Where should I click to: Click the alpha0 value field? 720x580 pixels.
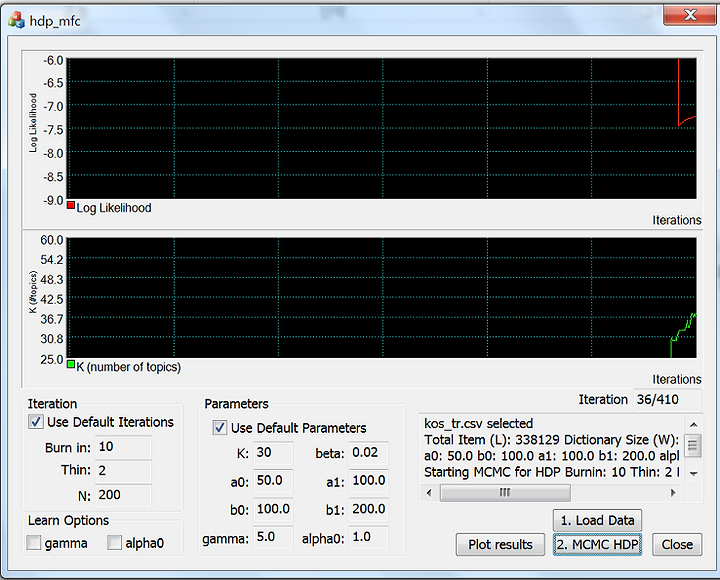click(368, 537)
